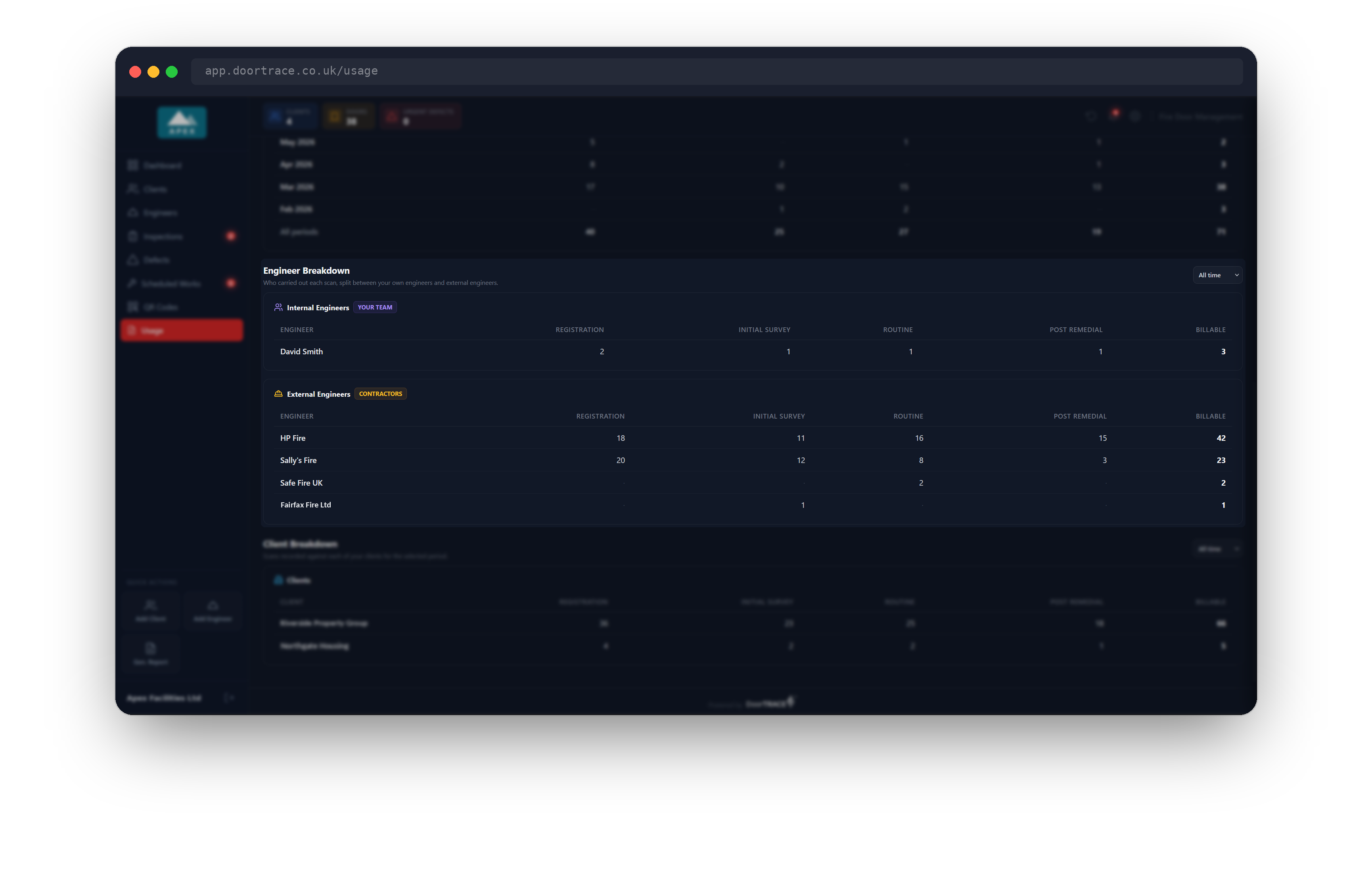Open the Client Breakdown period dropdown
Screen dimensions: 1372x880
[x=1217, y=549]
